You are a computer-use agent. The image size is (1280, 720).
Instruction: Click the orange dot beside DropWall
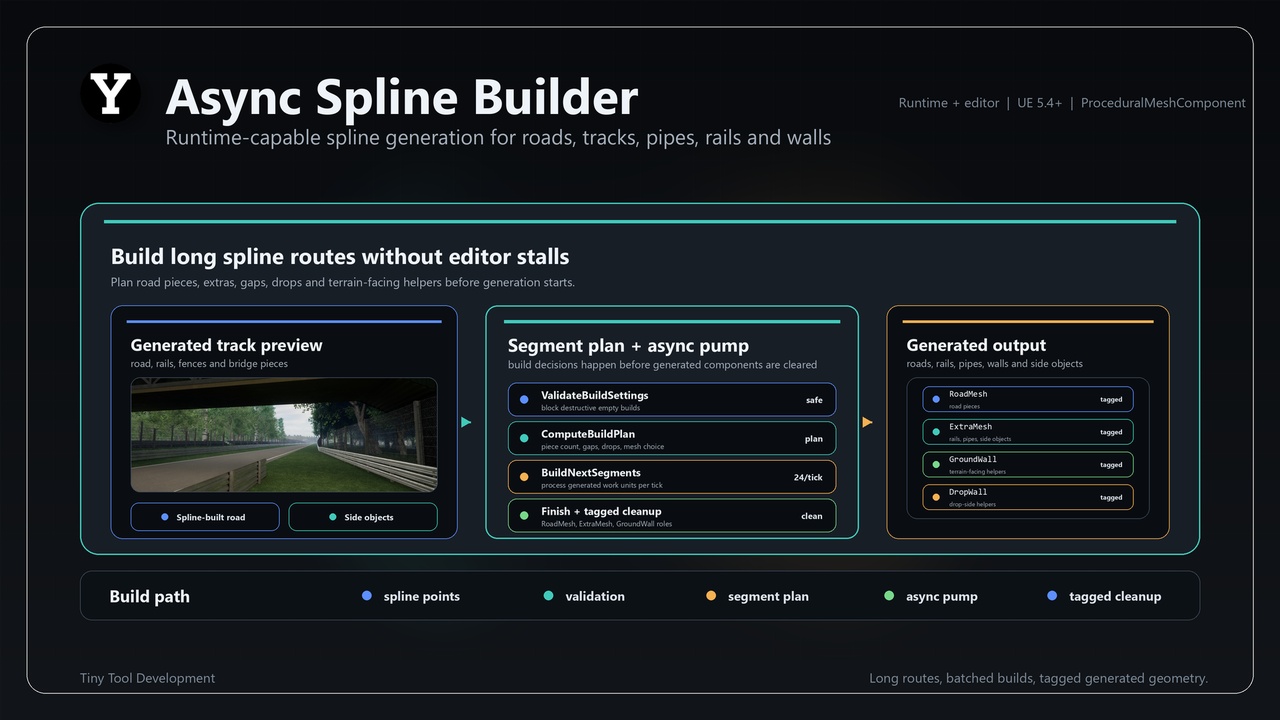[936, 497]
